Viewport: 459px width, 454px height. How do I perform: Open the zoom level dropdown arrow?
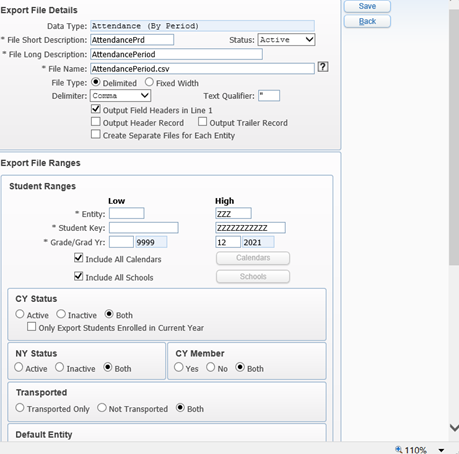[441, 450]
